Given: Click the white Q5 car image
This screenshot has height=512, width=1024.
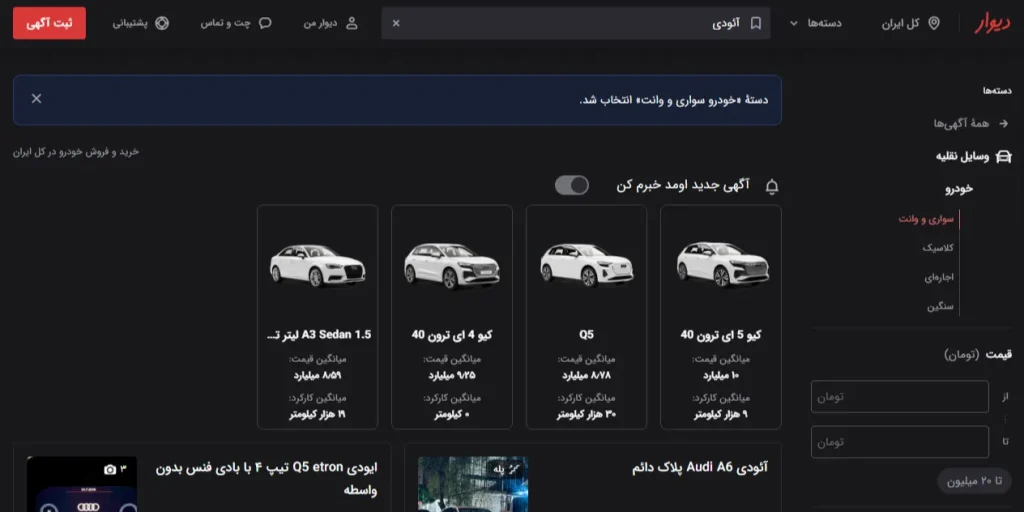Looking at the screenshot, I should [586, 265].
